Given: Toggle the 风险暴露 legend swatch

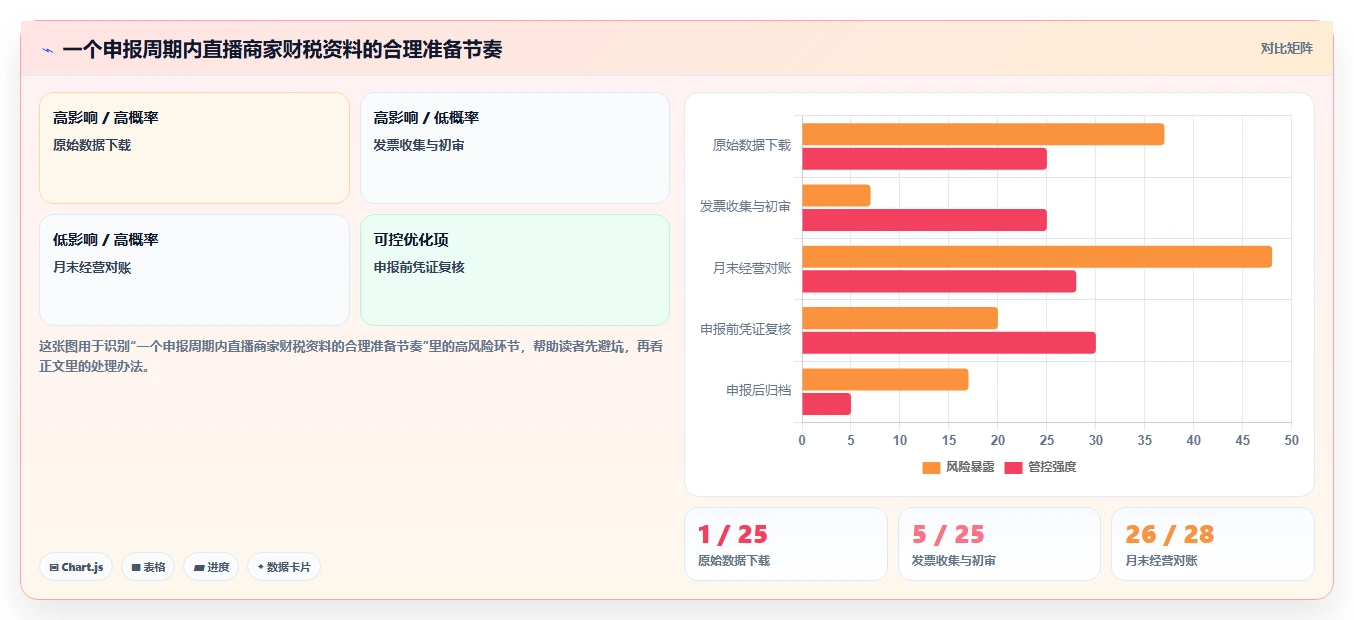Looking at the screenshot, I should [x=931, y=467].
